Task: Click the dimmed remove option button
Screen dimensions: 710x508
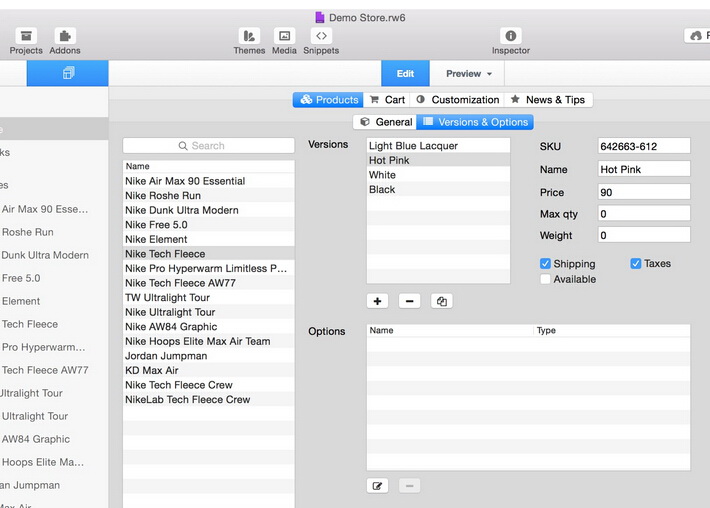Action: (409, 486)
